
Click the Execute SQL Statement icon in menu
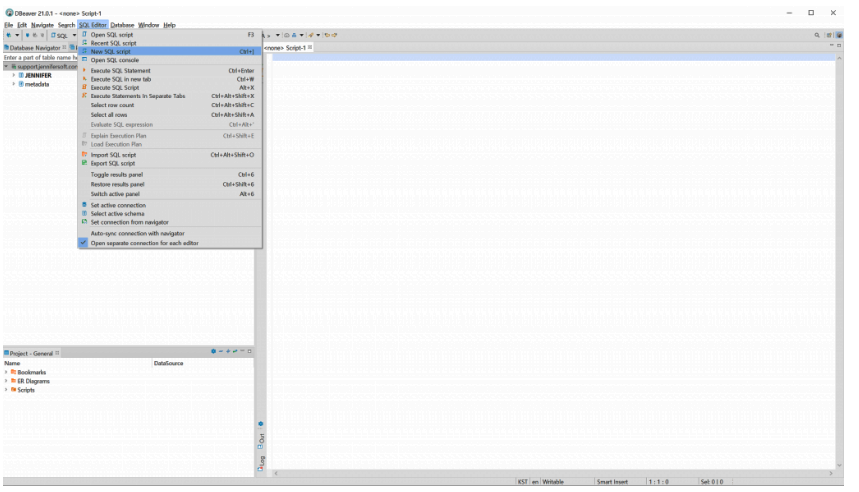pyautogui.click(x=83, y=71)
